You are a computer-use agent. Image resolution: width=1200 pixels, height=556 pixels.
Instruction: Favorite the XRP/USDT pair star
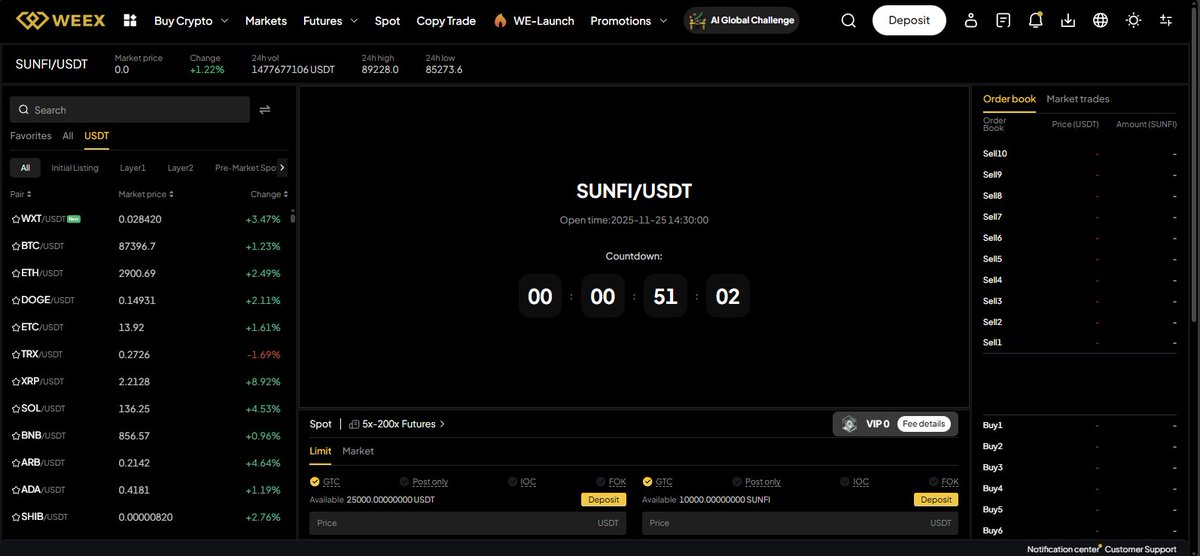[x=15, y=381]
